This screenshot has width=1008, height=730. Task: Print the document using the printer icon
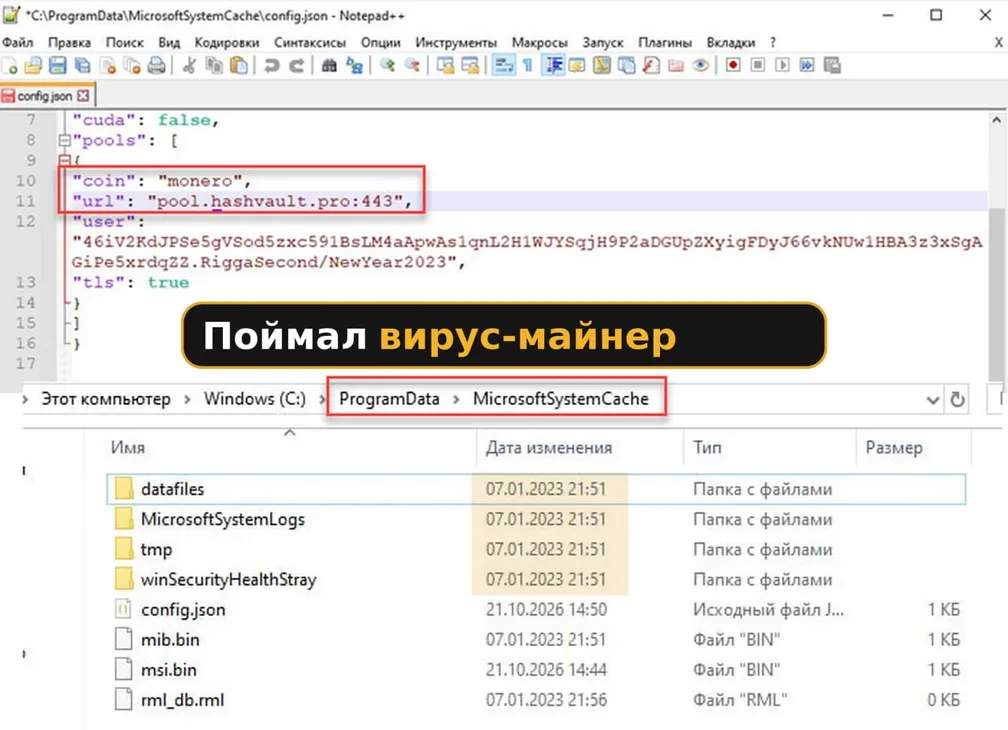click(156, 66)
